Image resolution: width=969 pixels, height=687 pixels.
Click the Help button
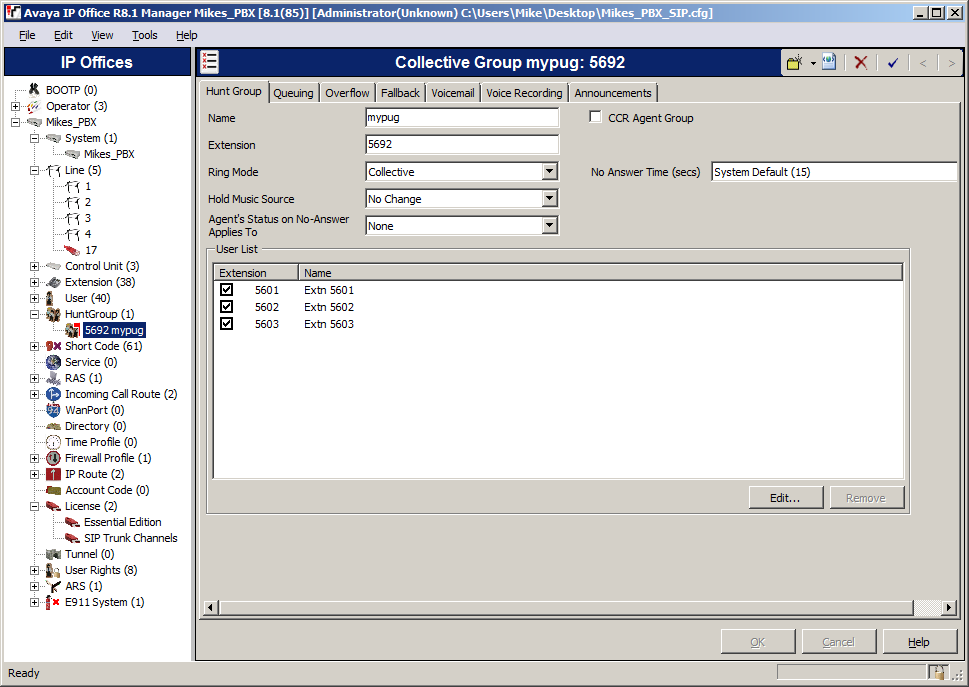(919, 642)
